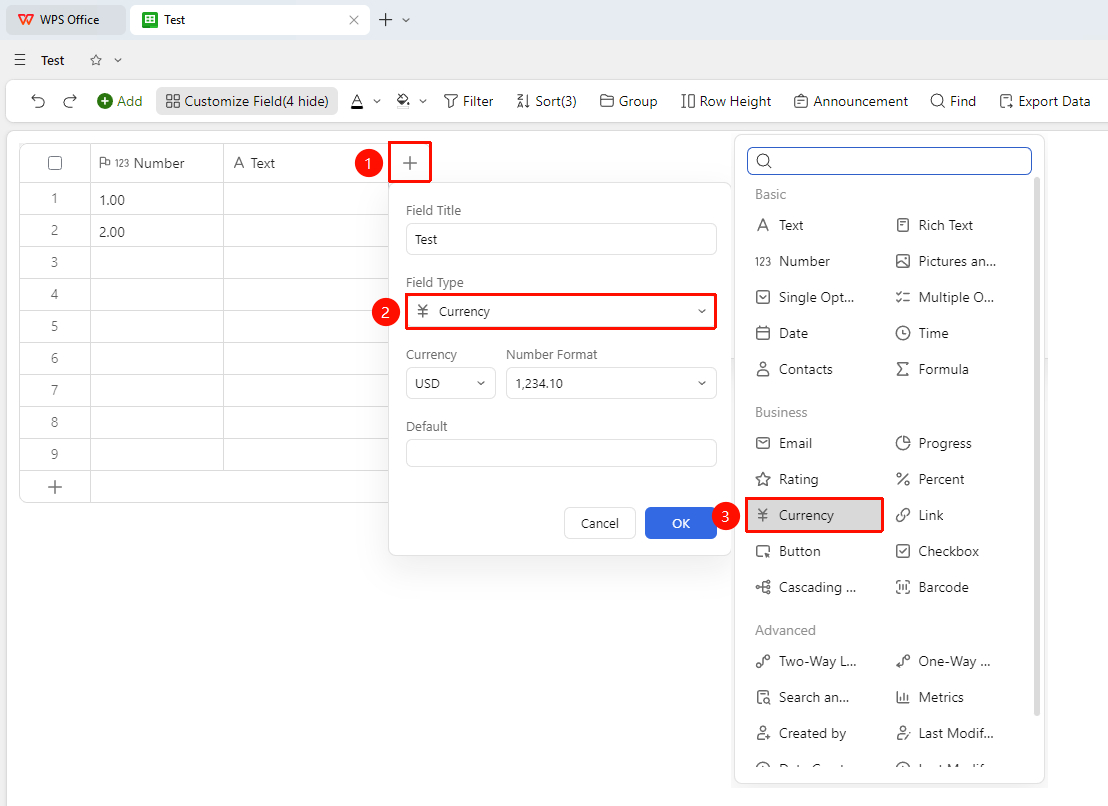Open Customize Field settings
Viewport: 1108px width, 806px height.
pyautogui.click(x=247, y=101)
